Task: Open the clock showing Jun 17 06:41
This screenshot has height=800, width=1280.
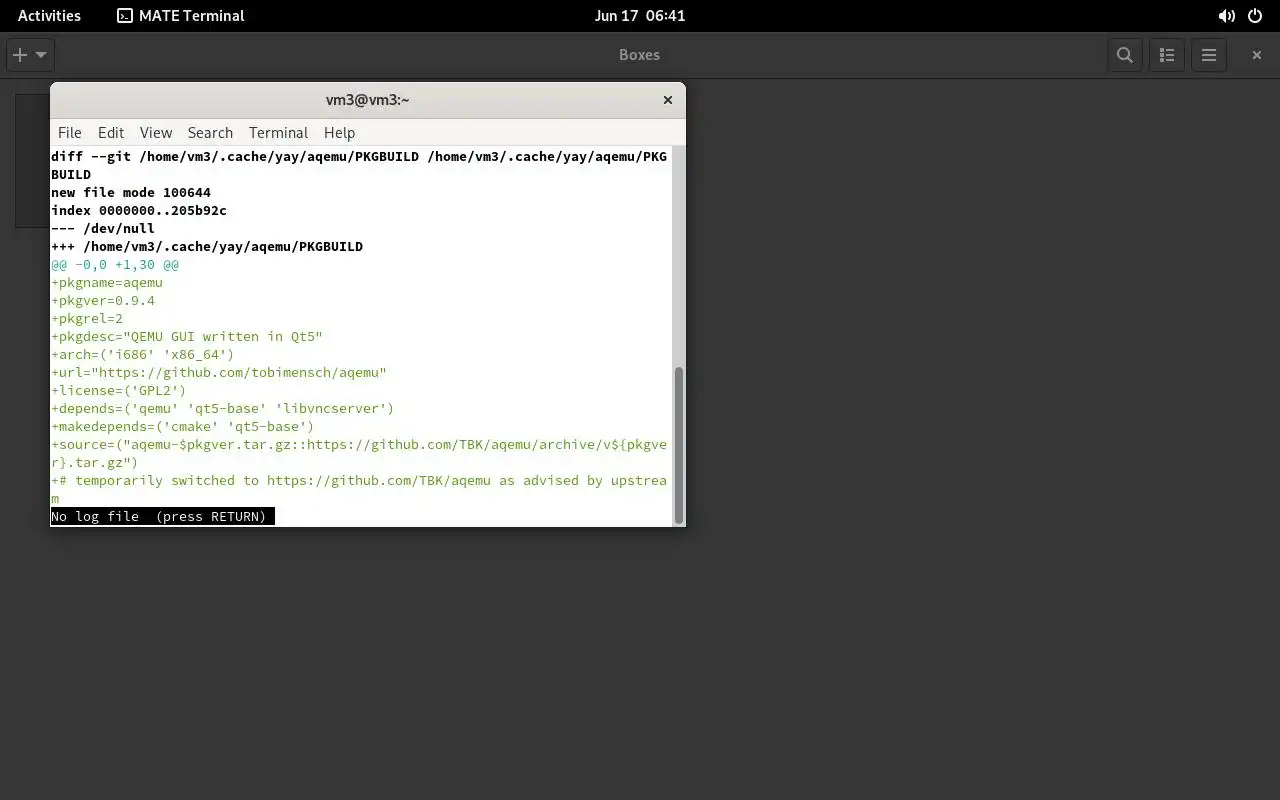Action: click(x=639, y=15)
